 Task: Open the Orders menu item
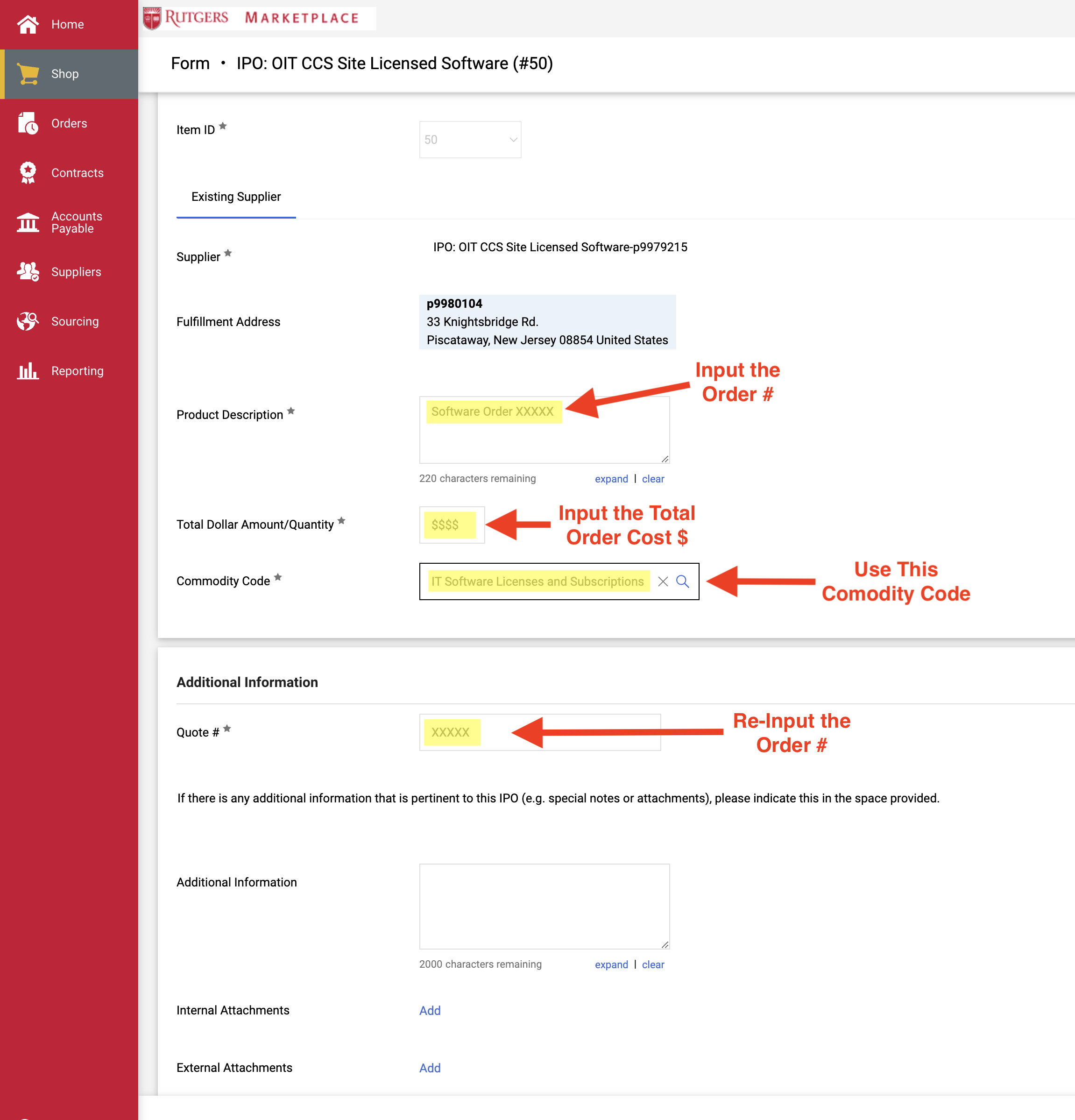[x=69, y=123]
